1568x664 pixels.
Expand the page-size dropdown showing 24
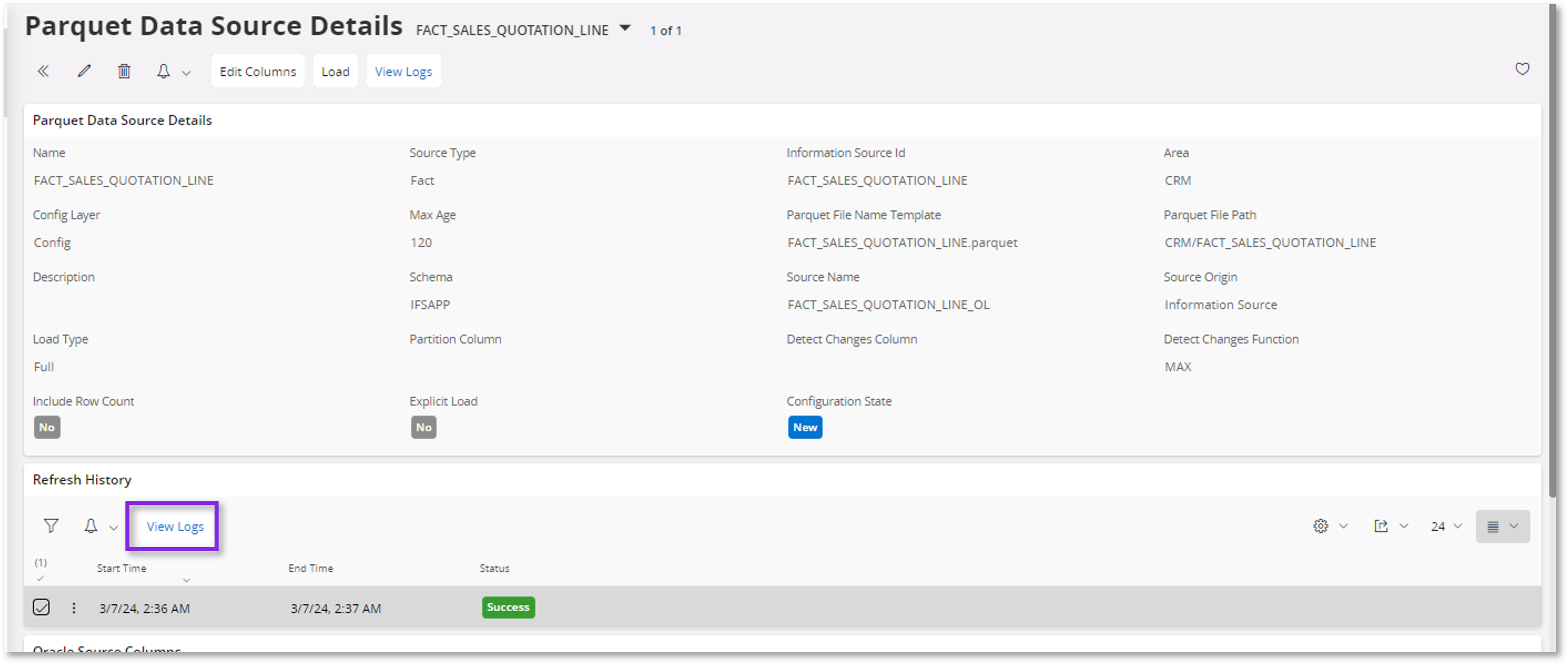pos(1445,527)
